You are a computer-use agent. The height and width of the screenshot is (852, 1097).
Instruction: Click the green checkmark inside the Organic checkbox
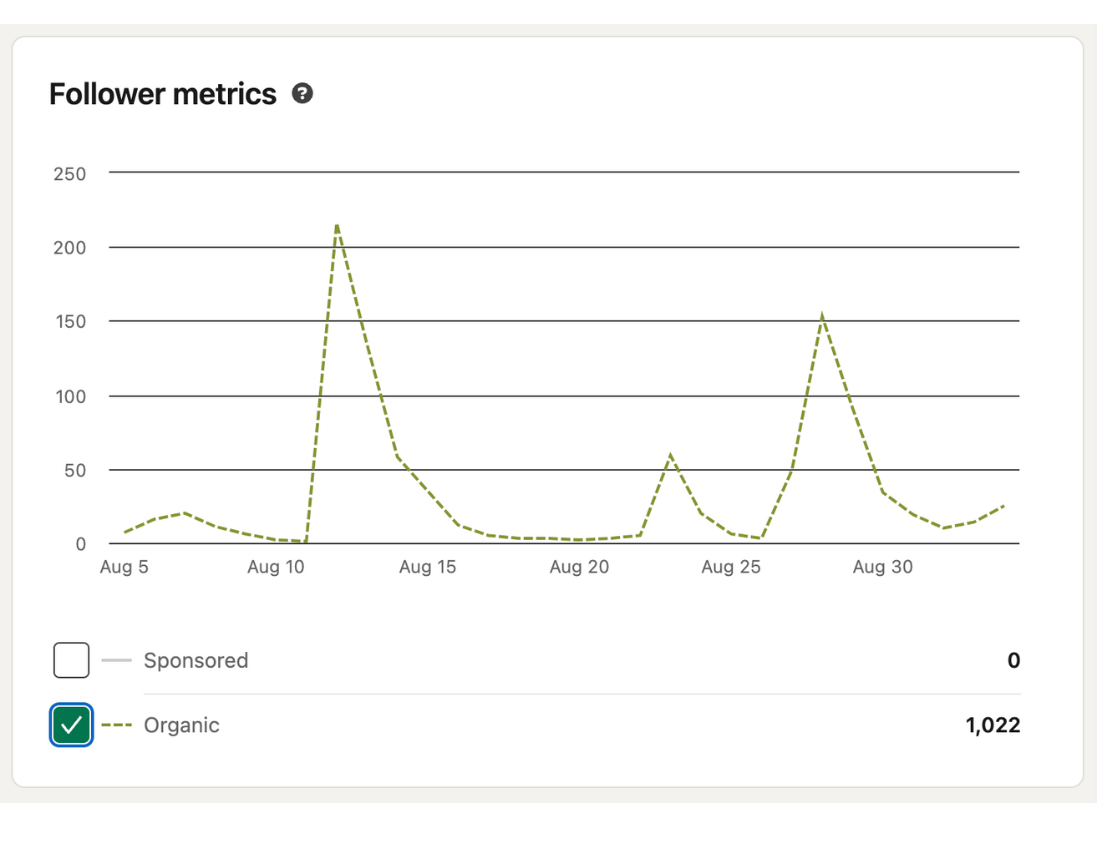[70, 725]
